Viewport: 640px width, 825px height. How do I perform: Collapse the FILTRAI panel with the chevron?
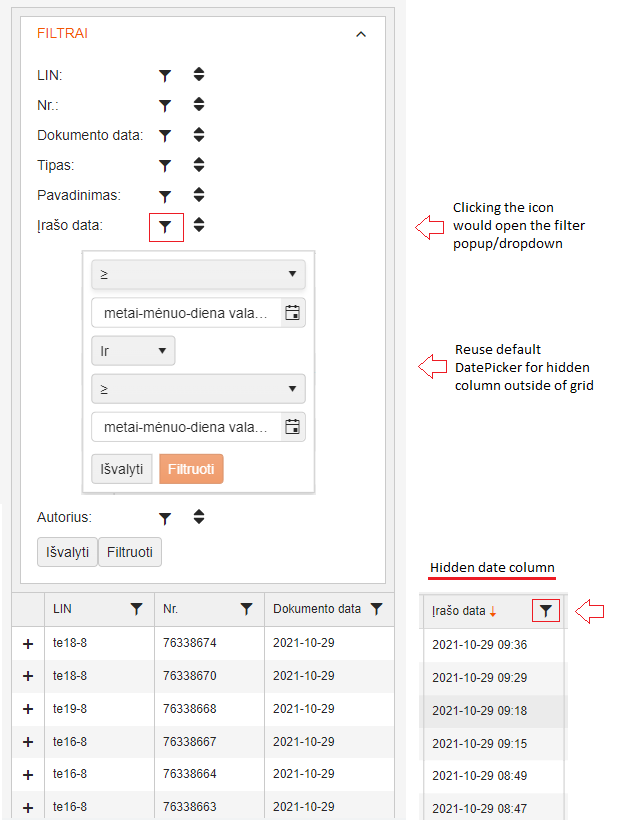point(361,34)
